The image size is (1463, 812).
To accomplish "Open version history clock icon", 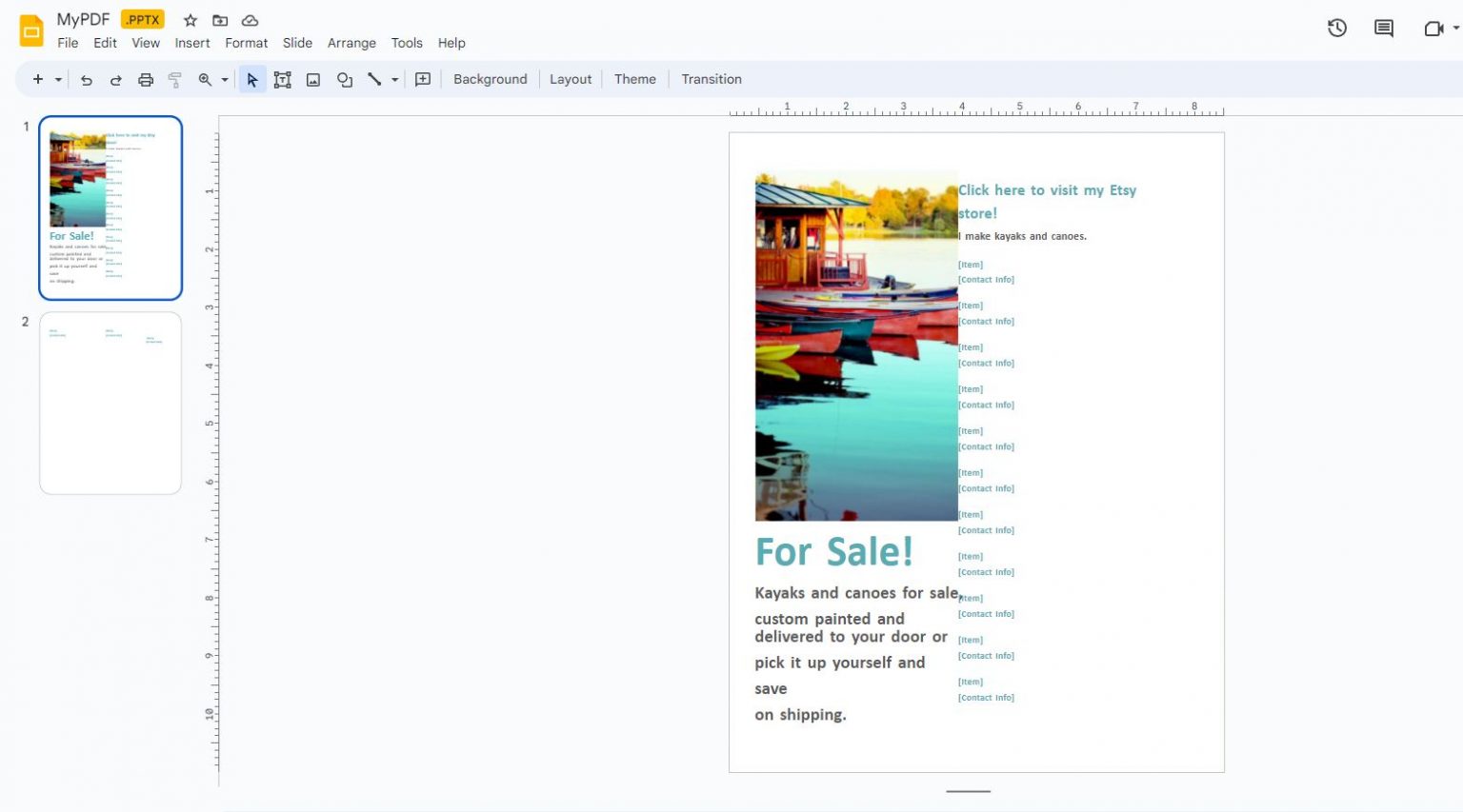I will click(1337, 29).
